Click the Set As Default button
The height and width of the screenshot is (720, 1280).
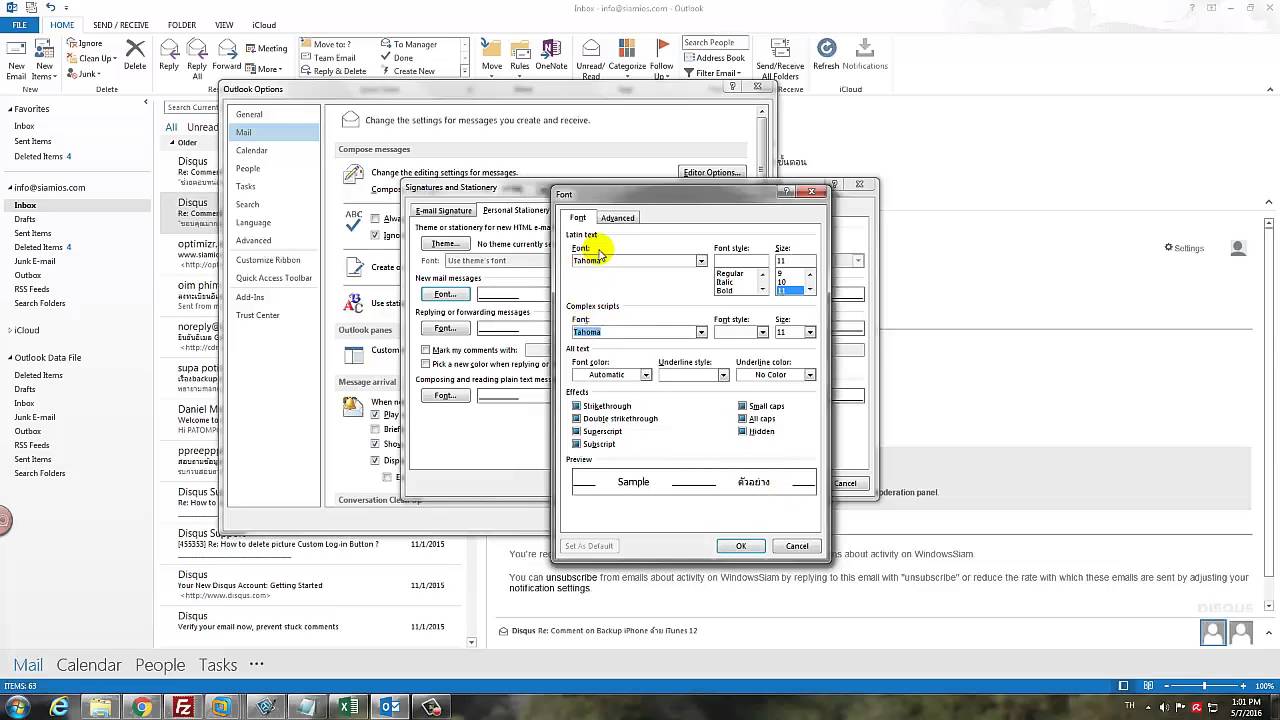[589, 546]
